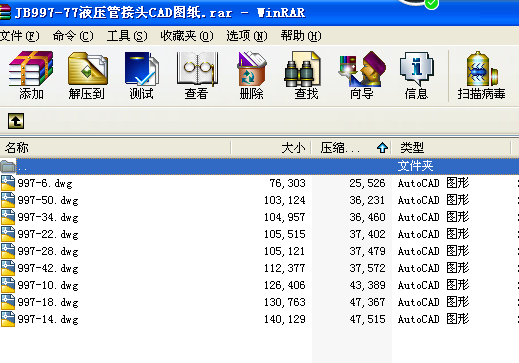Screen dimensions: 519x363
Task: Click the file icon of 997-10.dwg
Action: (8, 285)
